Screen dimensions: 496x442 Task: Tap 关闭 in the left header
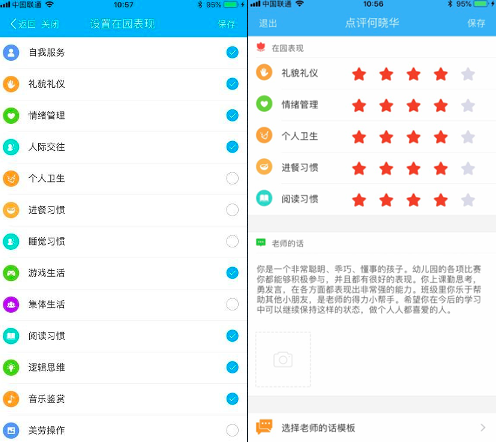(50, 24)
